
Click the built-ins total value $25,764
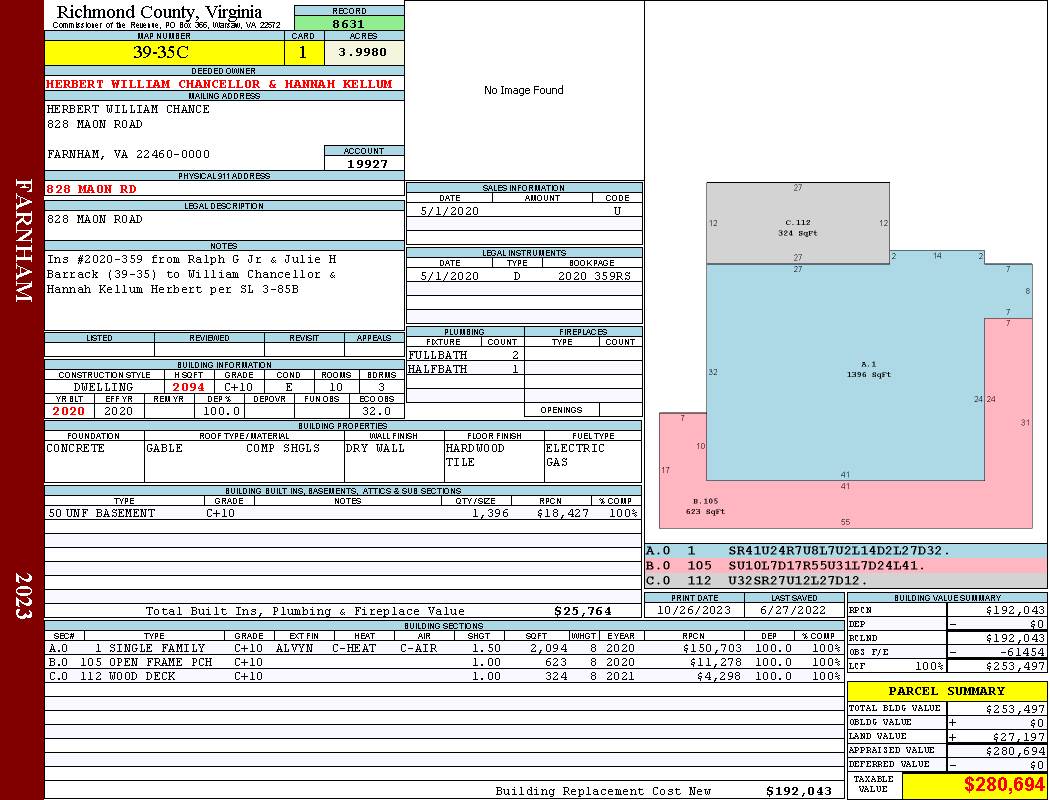[x=583, y=611]
